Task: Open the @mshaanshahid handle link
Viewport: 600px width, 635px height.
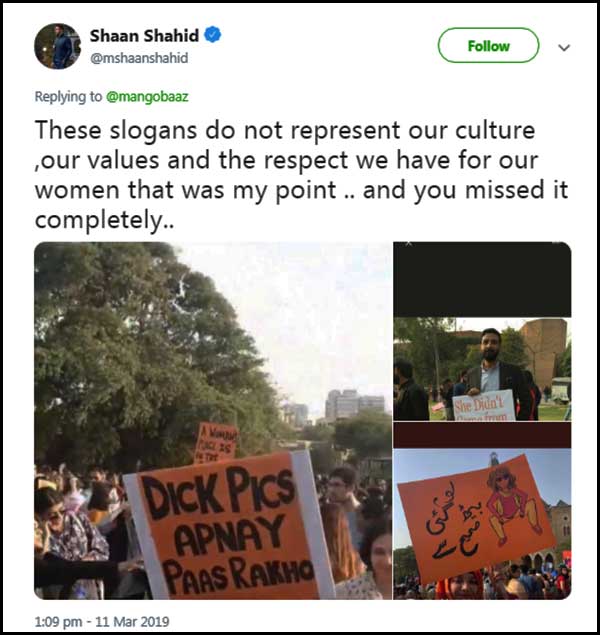Action: click(139, 58)
